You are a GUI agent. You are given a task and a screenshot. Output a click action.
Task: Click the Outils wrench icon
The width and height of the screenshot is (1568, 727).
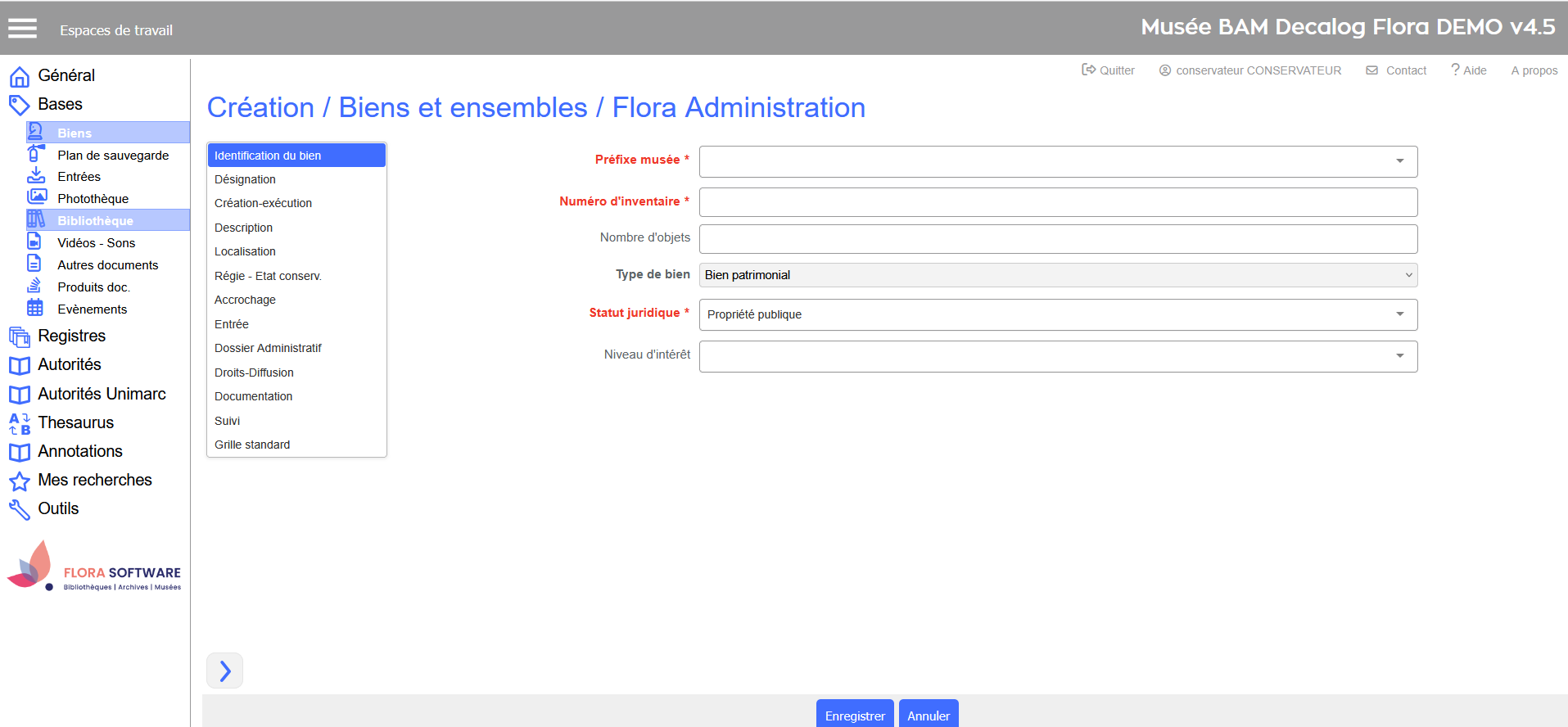click(x=20, y=510)
